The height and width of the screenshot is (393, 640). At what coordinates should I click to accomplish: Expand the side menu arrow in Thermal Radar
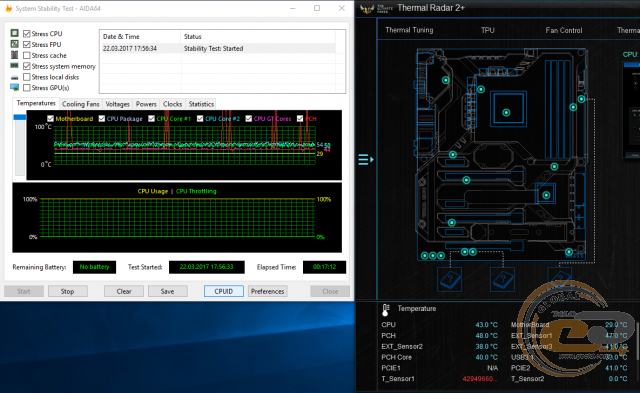click(366, 159)
